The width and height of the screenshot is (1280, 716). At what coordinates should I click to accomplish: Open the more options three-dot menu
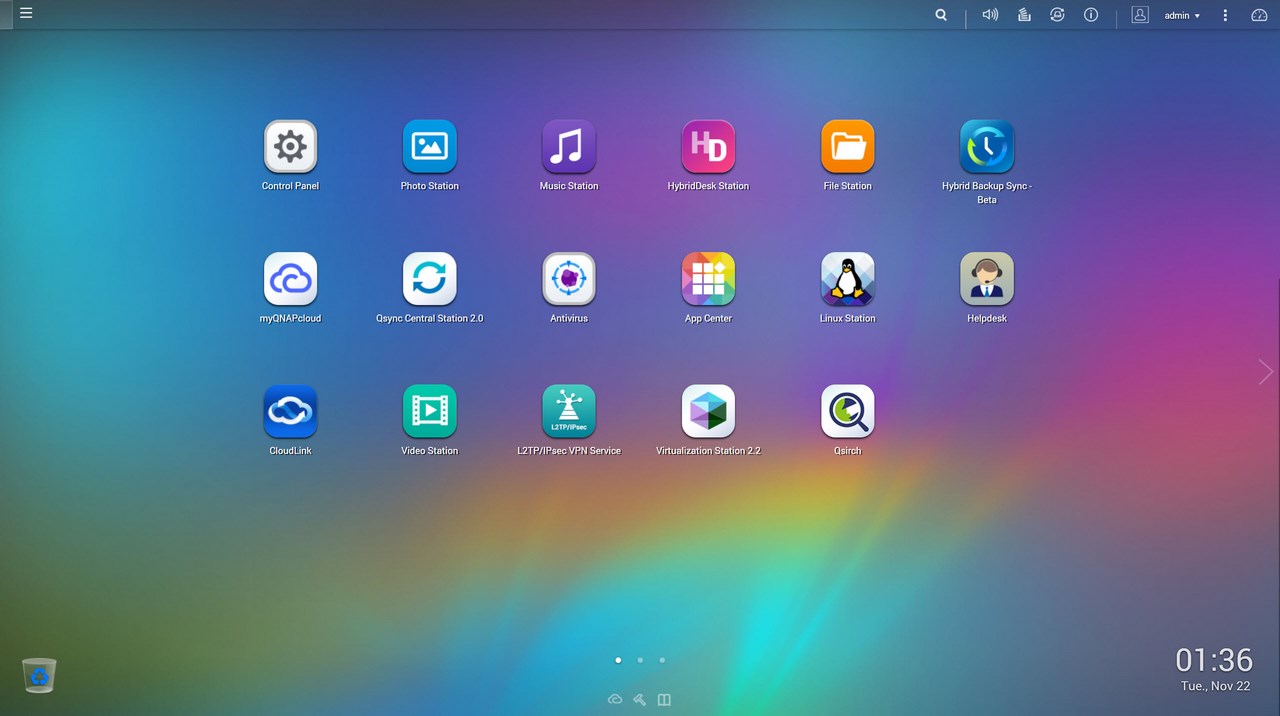(1225, 15)
